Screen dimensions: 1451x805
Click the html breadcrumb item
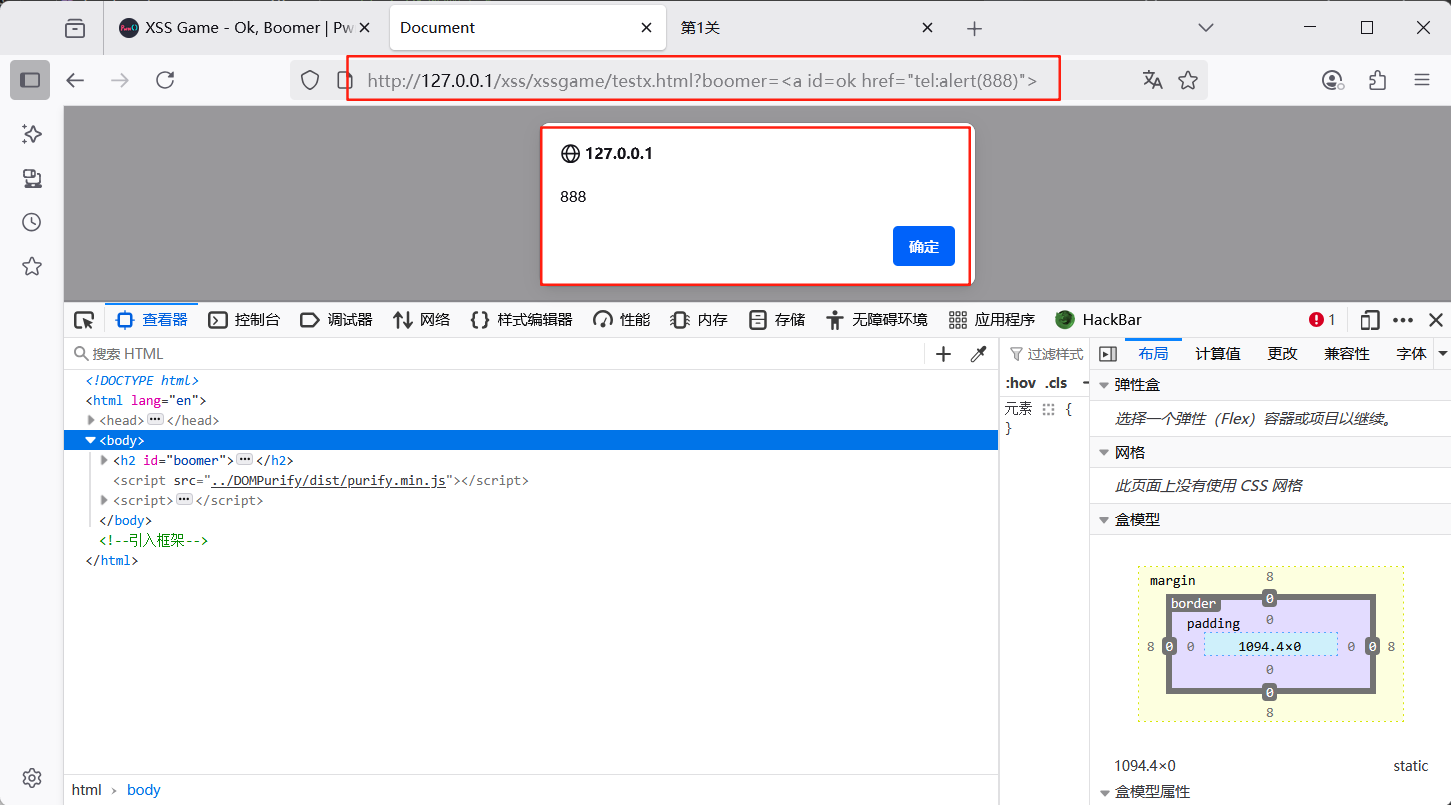pos(87,790)
